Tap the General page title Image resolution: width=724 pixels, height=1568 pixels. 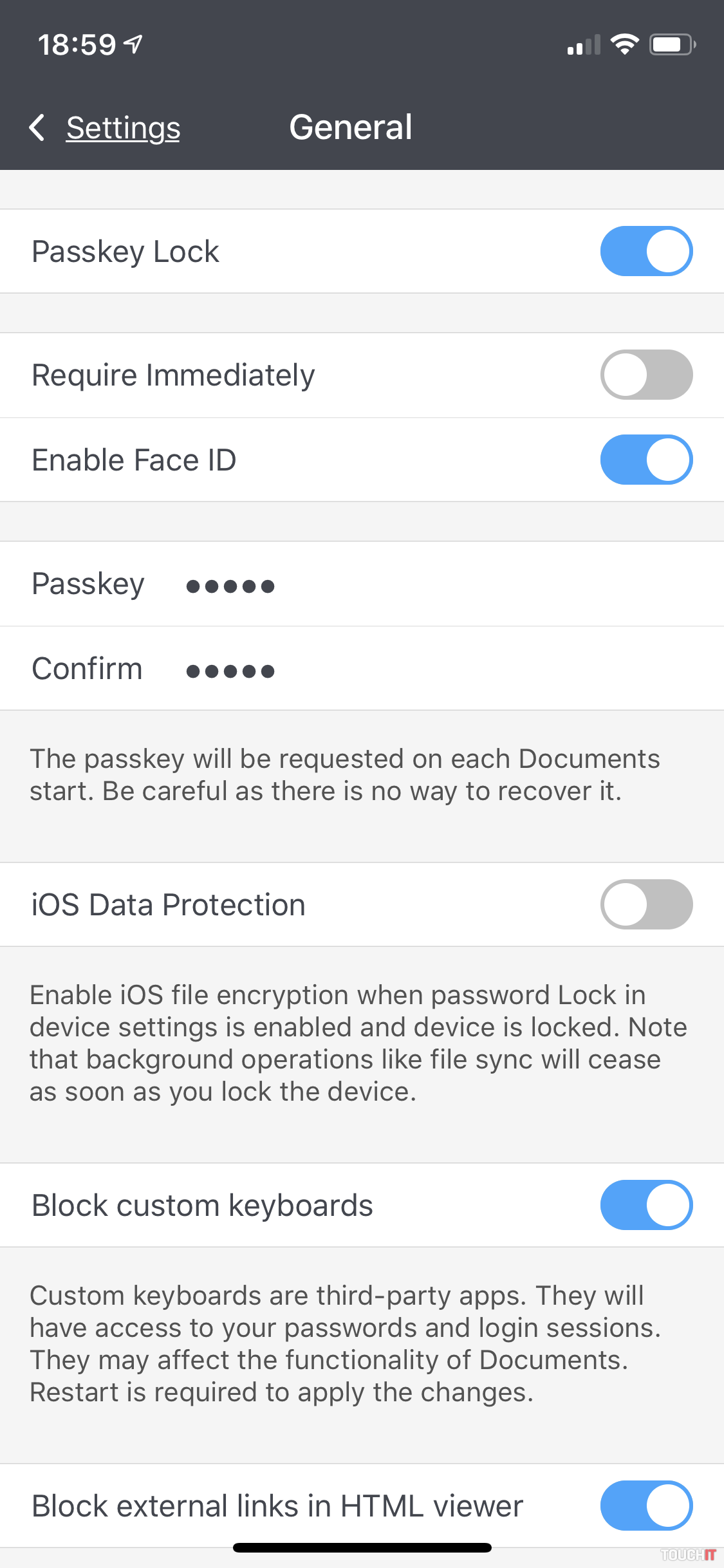pos(351,127)
